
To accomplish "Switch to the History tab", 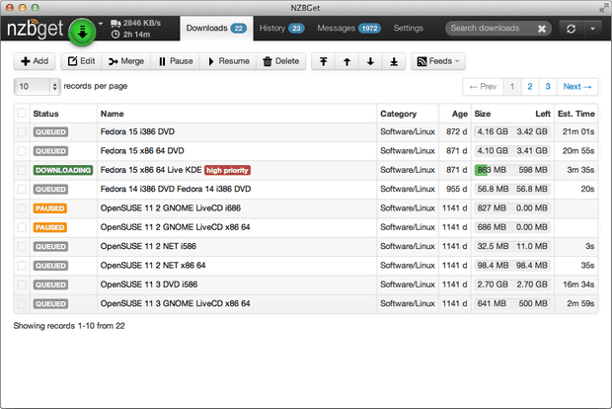I will point(281,28).
